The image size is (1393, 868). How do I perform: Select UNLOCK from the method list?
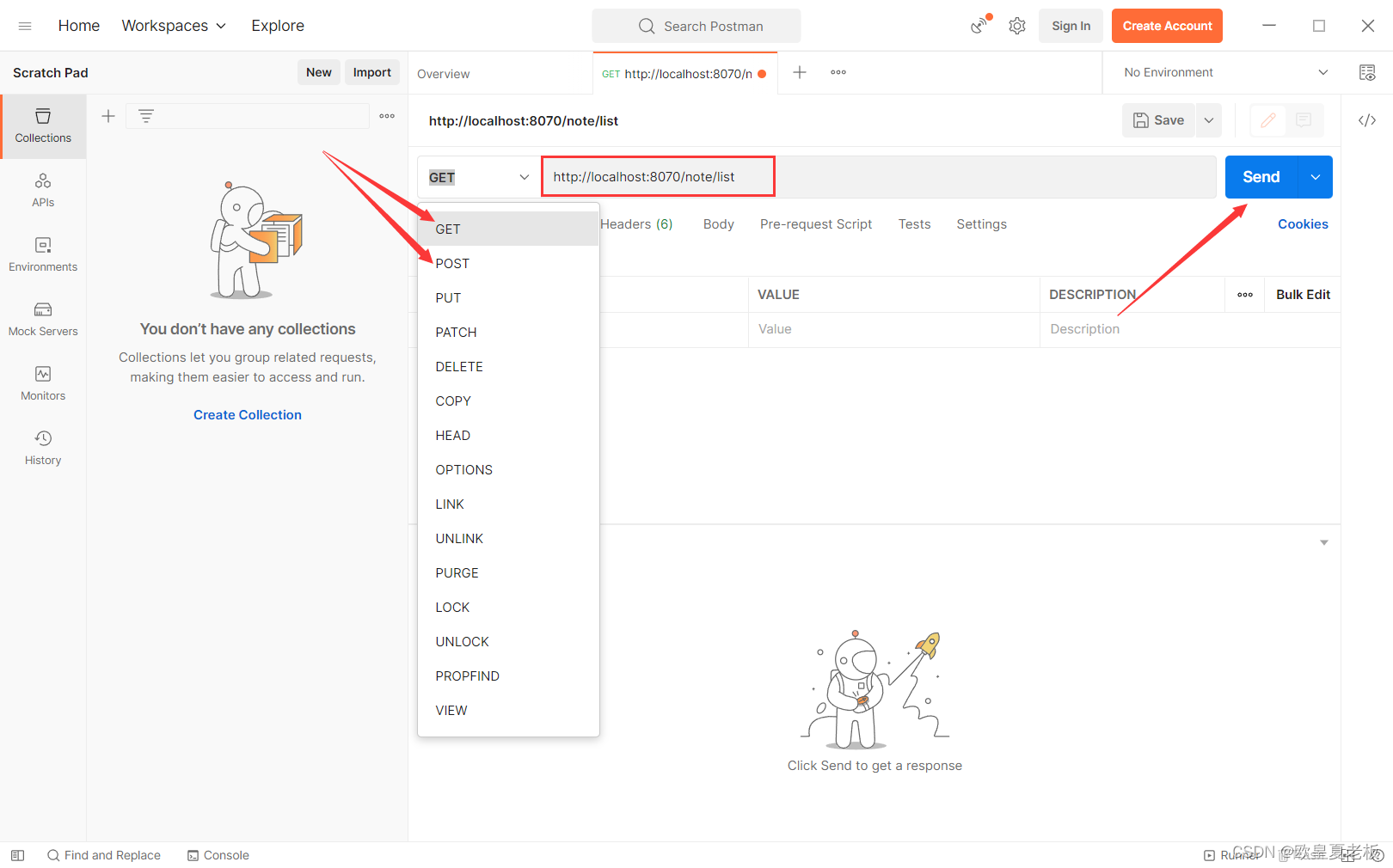click(508, 641)
